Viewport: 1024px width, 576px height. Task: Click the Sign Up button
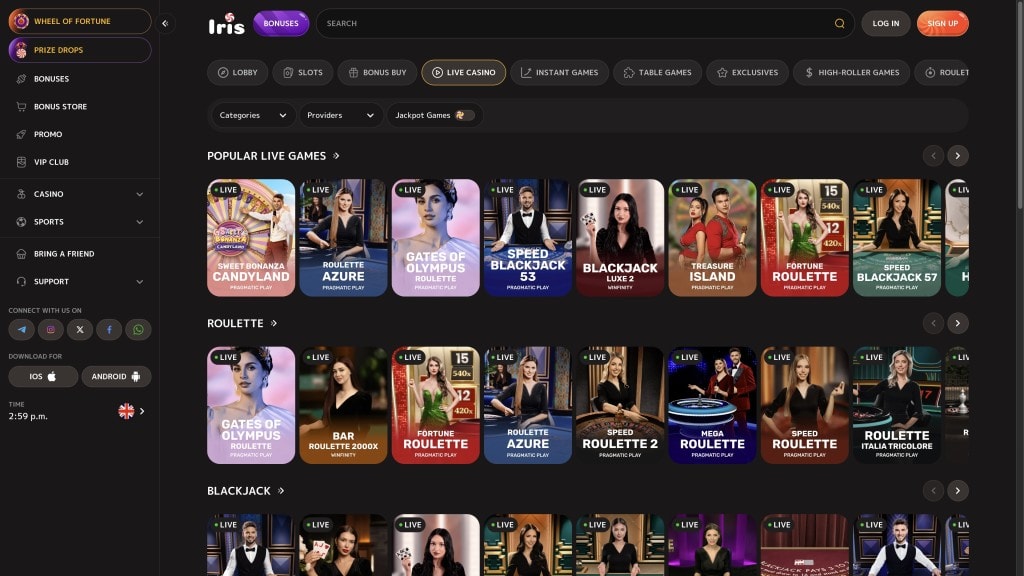click(x=942, y=24)
